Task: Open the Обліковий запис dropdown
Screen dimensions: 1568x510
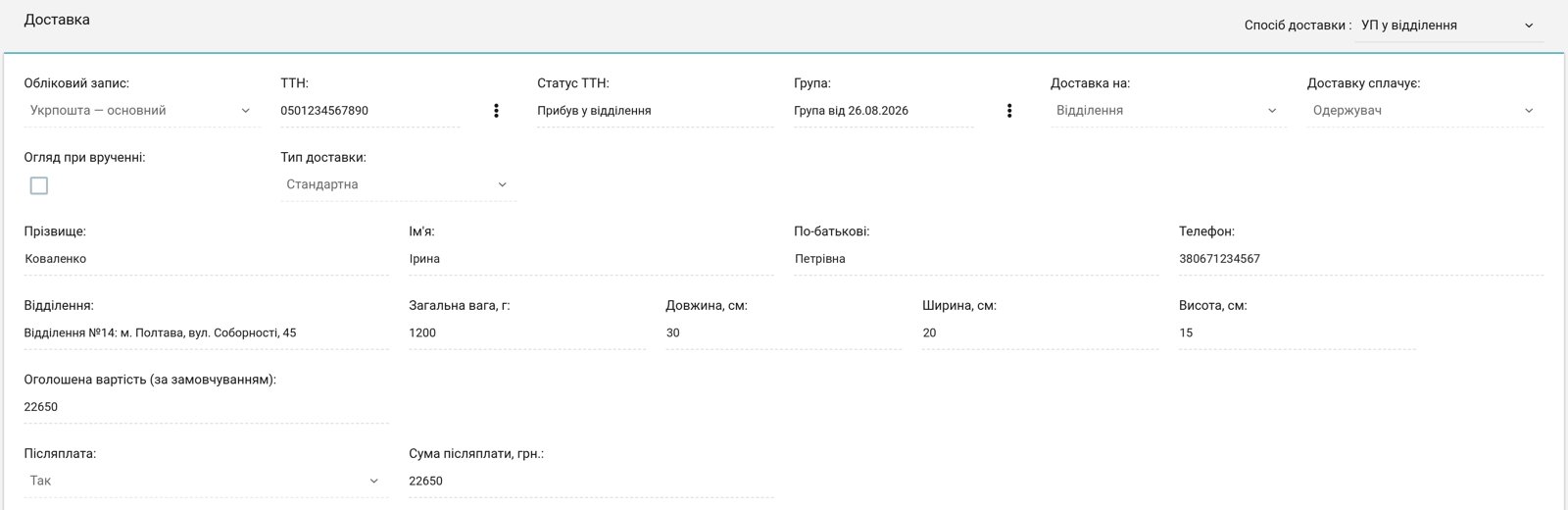Action: pos(142,111)
